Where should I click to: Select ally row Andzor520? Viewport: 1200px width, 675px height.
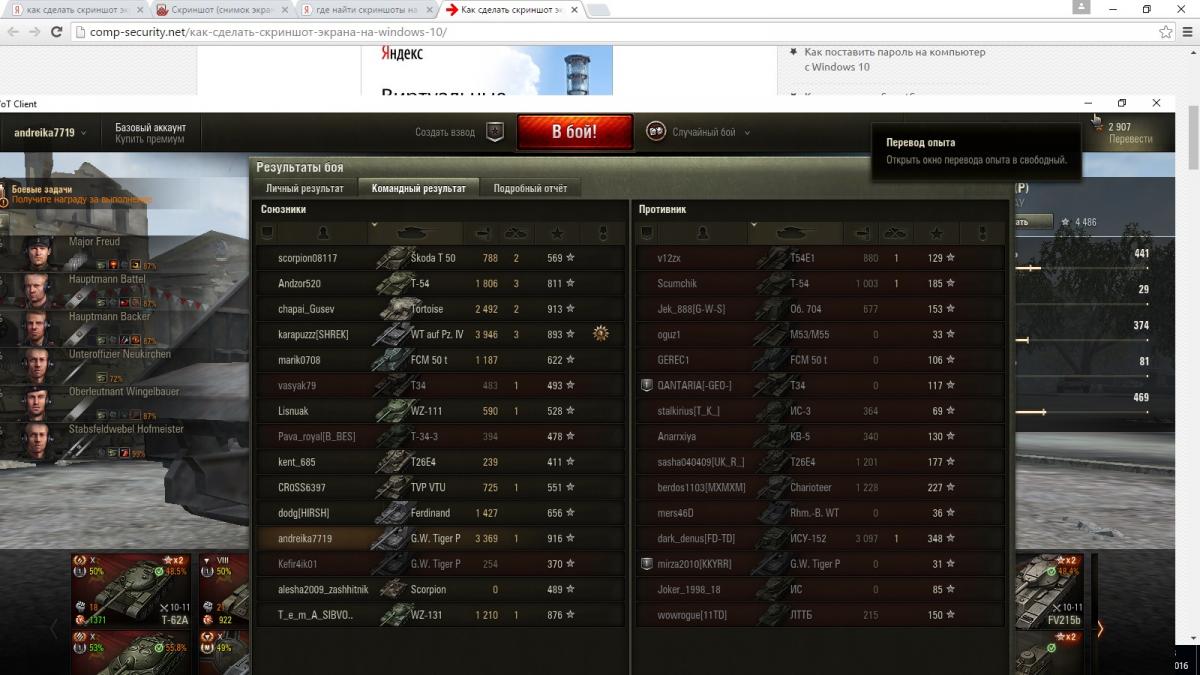[x=440, y=284]
